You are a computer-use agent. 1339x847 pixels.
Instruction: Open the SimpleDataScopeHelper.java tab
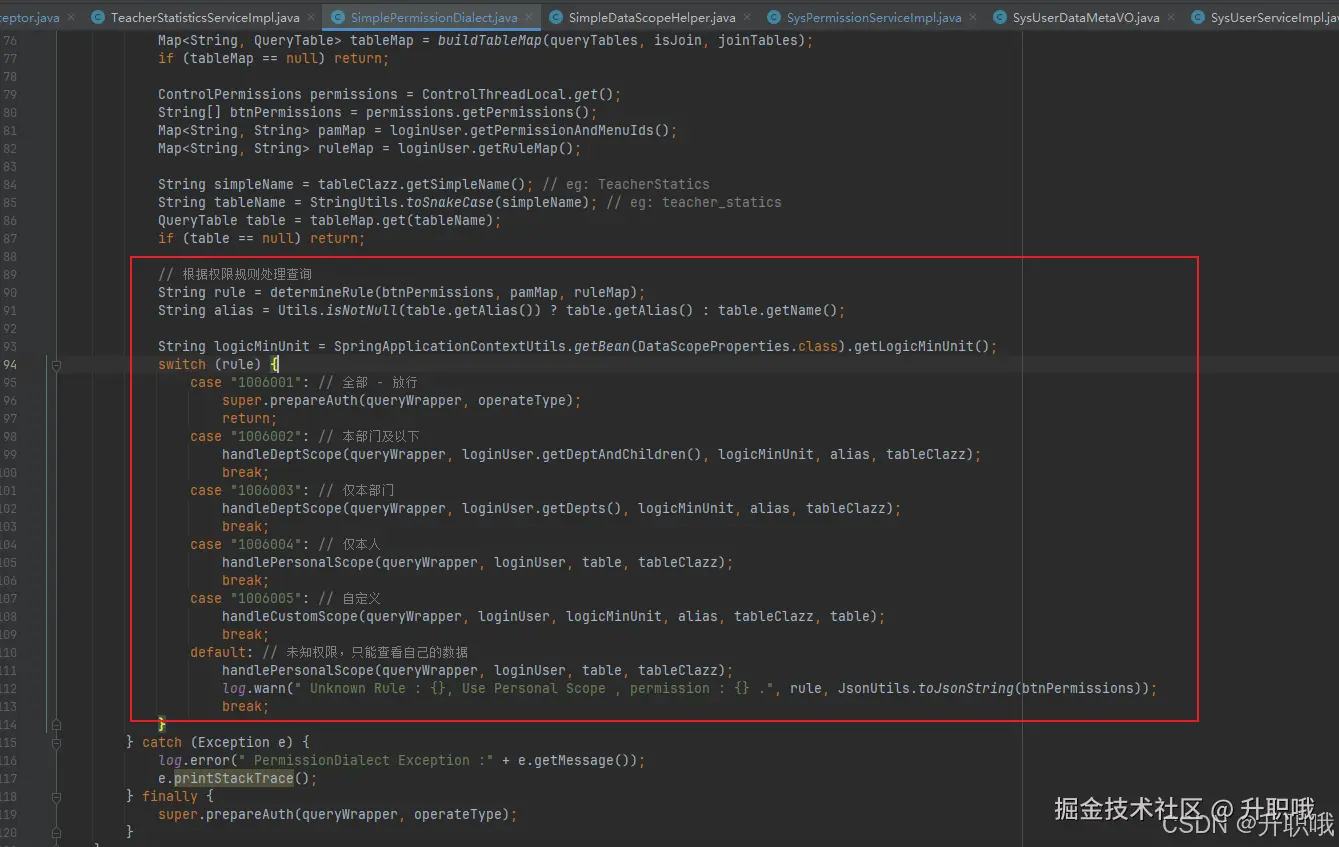click(x=652, y=18)
